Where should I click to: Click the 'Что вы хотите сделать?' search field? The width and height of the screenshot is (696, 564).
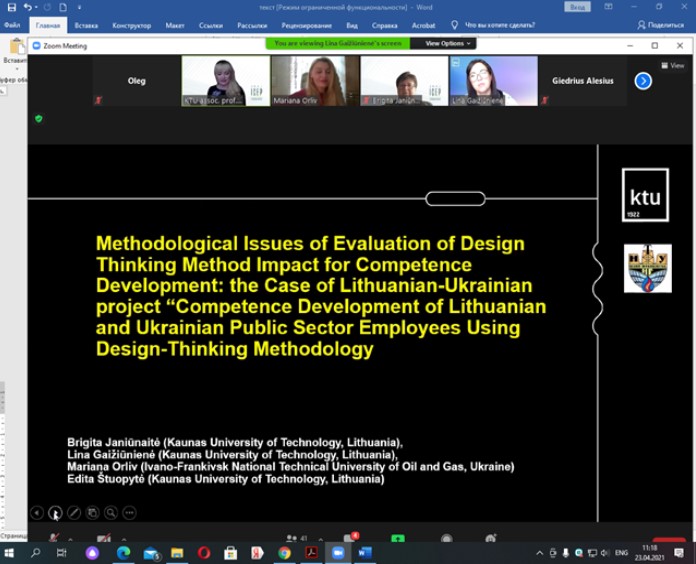tap(513, 25)
